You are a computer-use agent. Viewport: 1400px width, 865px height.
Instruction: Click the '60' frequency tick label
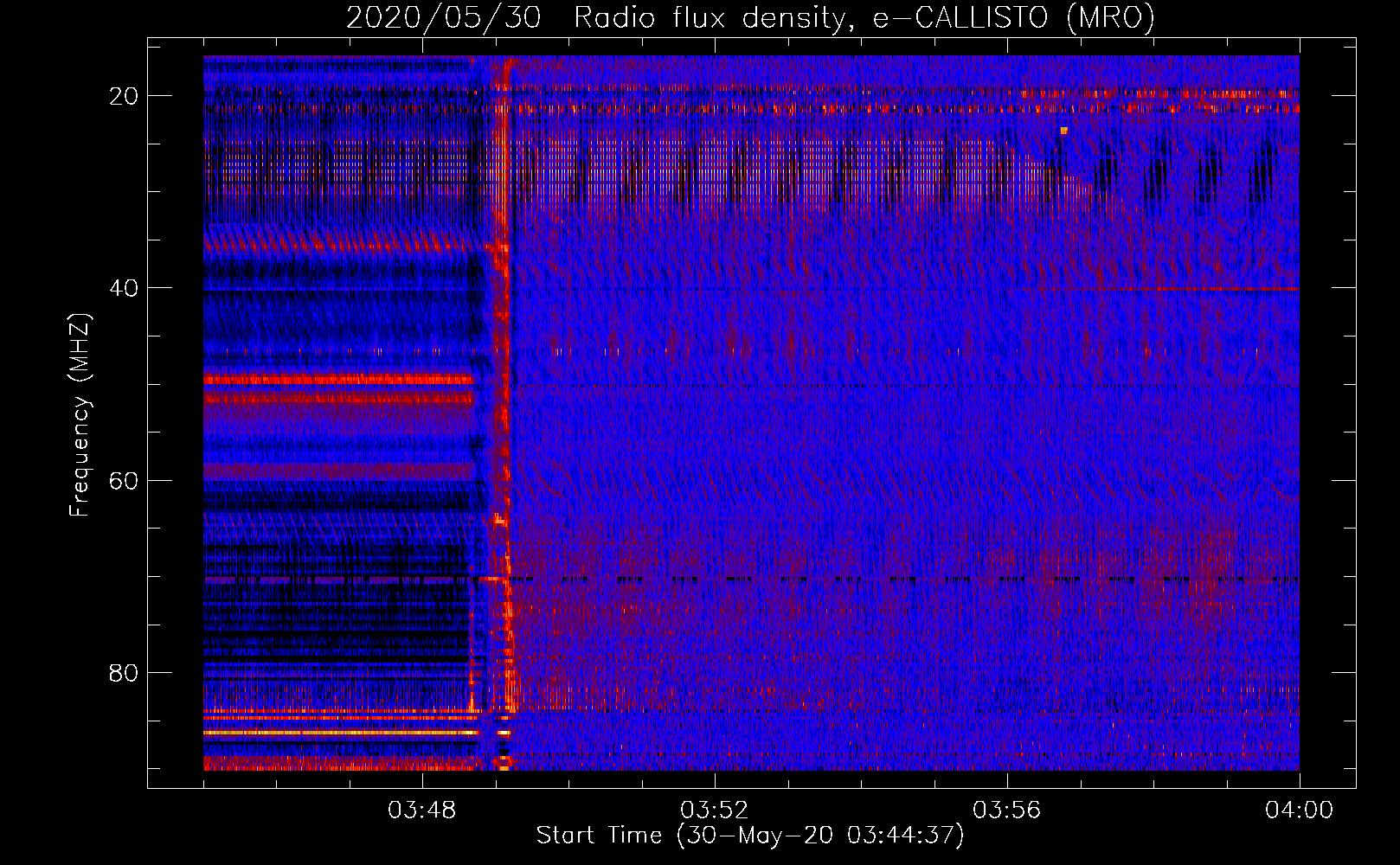pos(124,480)
